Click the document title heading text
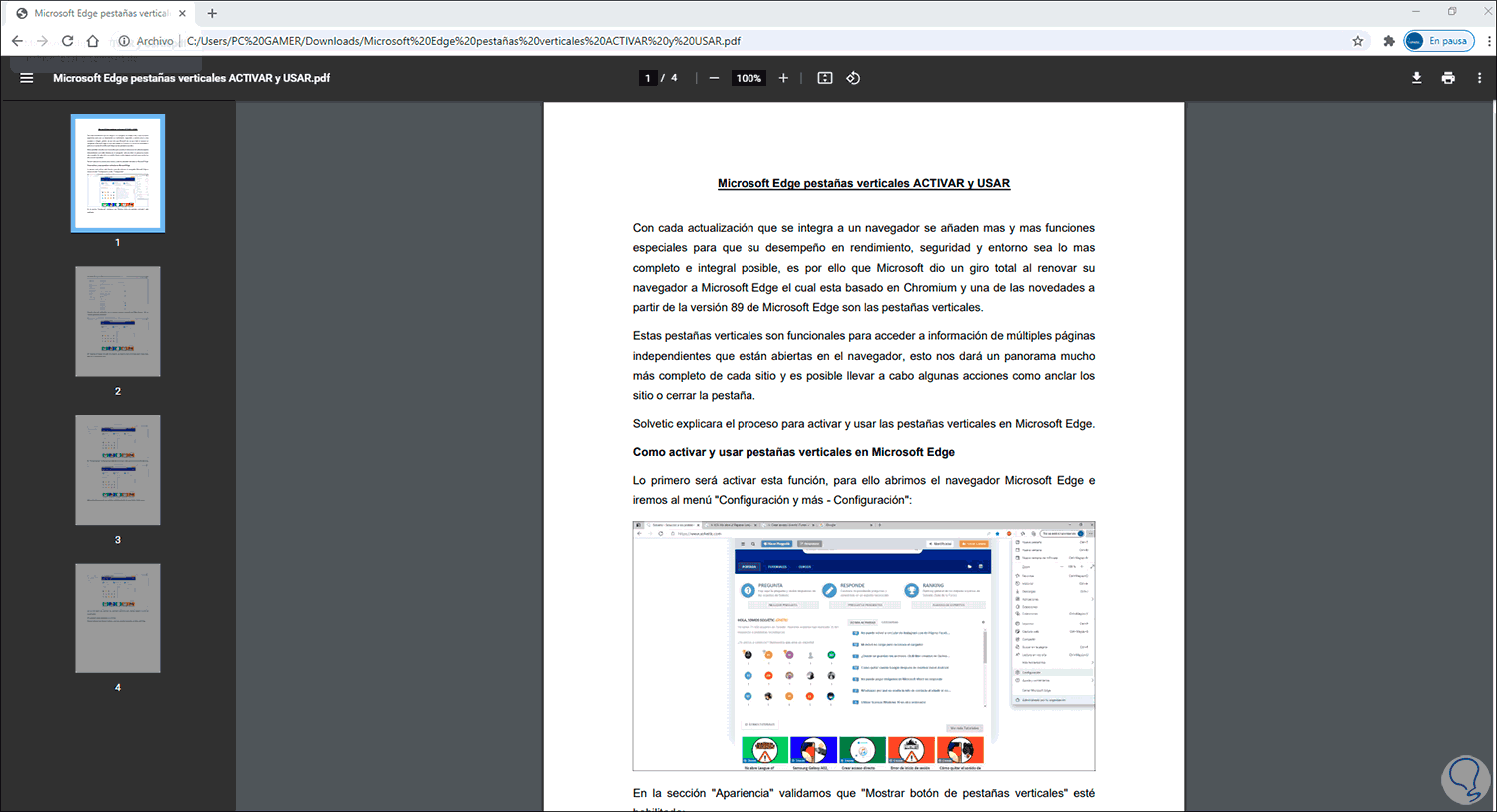Viewport: 1497px width, 812px height. coord(863,183)
